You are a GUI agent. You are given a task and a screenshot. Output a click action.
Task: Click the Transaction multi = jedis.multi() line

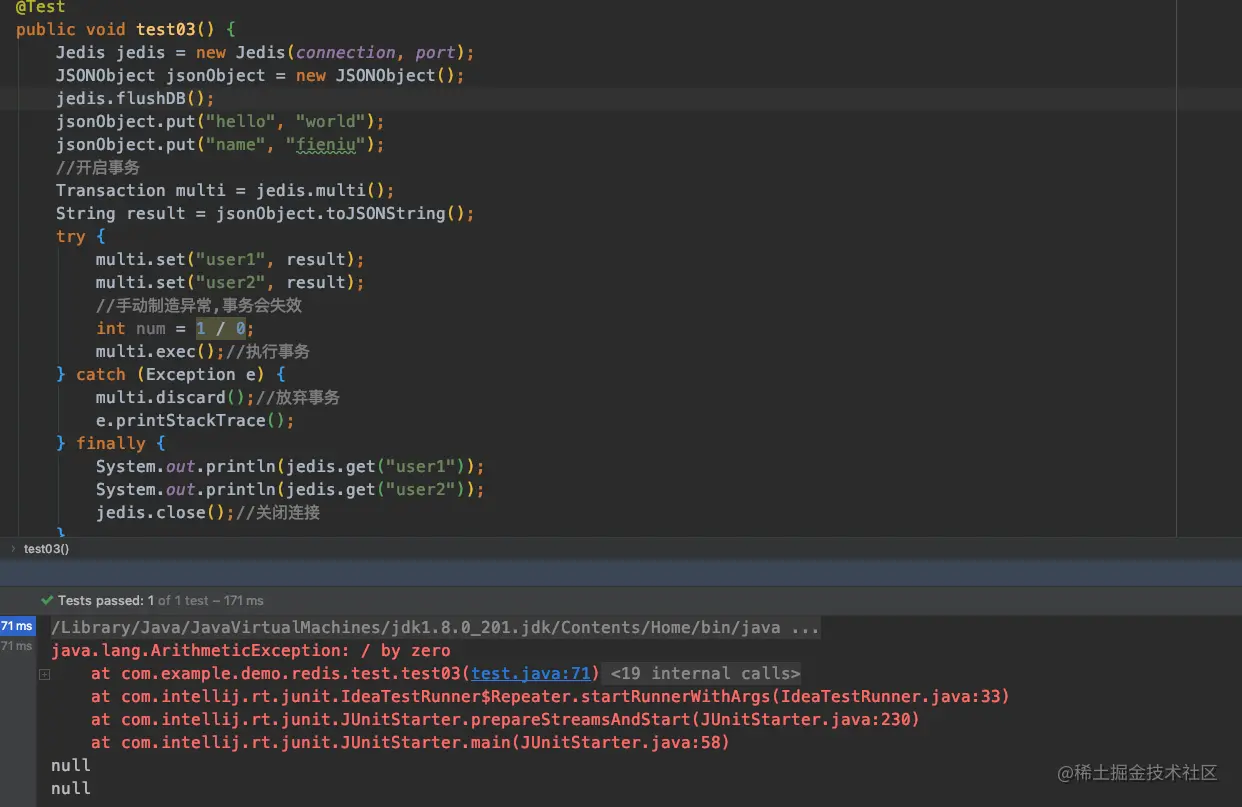tap(225, 190)
